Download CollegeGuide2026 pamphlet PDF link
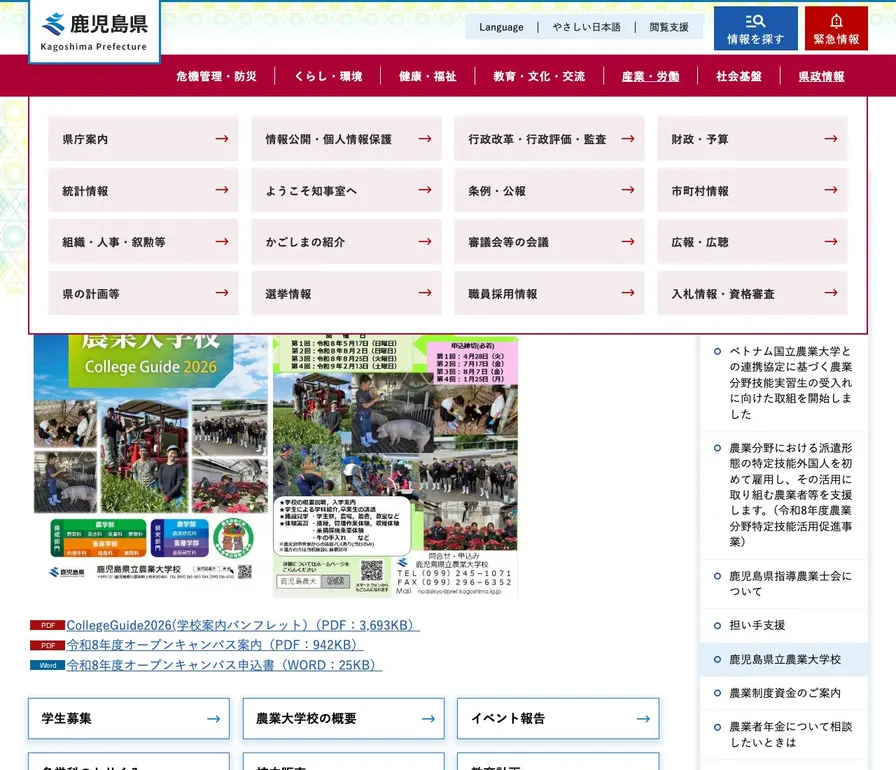Viewport: 896px width, 770px height. point(243,625)
